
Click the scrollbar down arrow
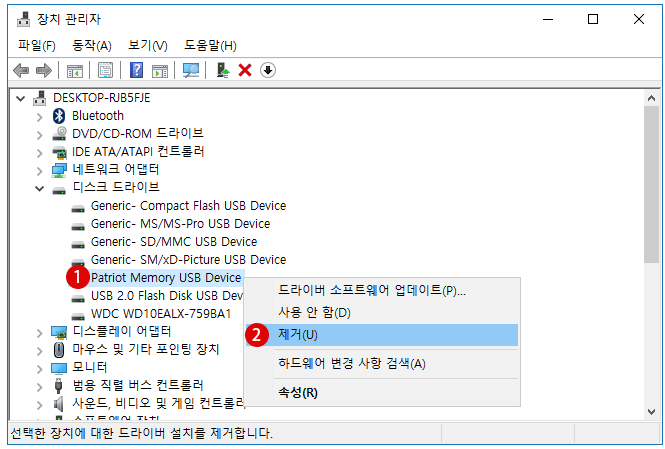click(651, 411)
